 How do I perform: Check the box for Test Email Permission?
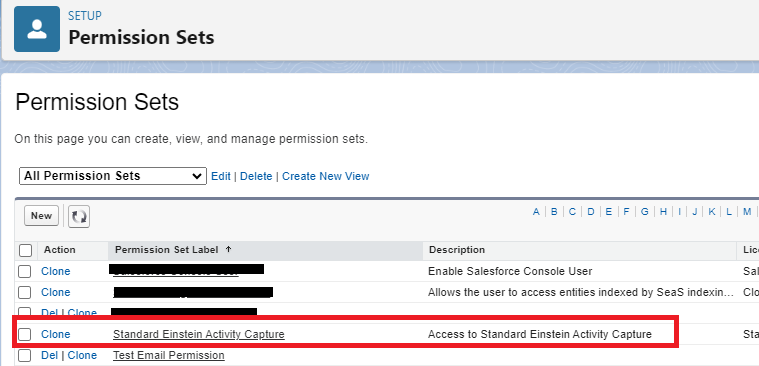25,355
